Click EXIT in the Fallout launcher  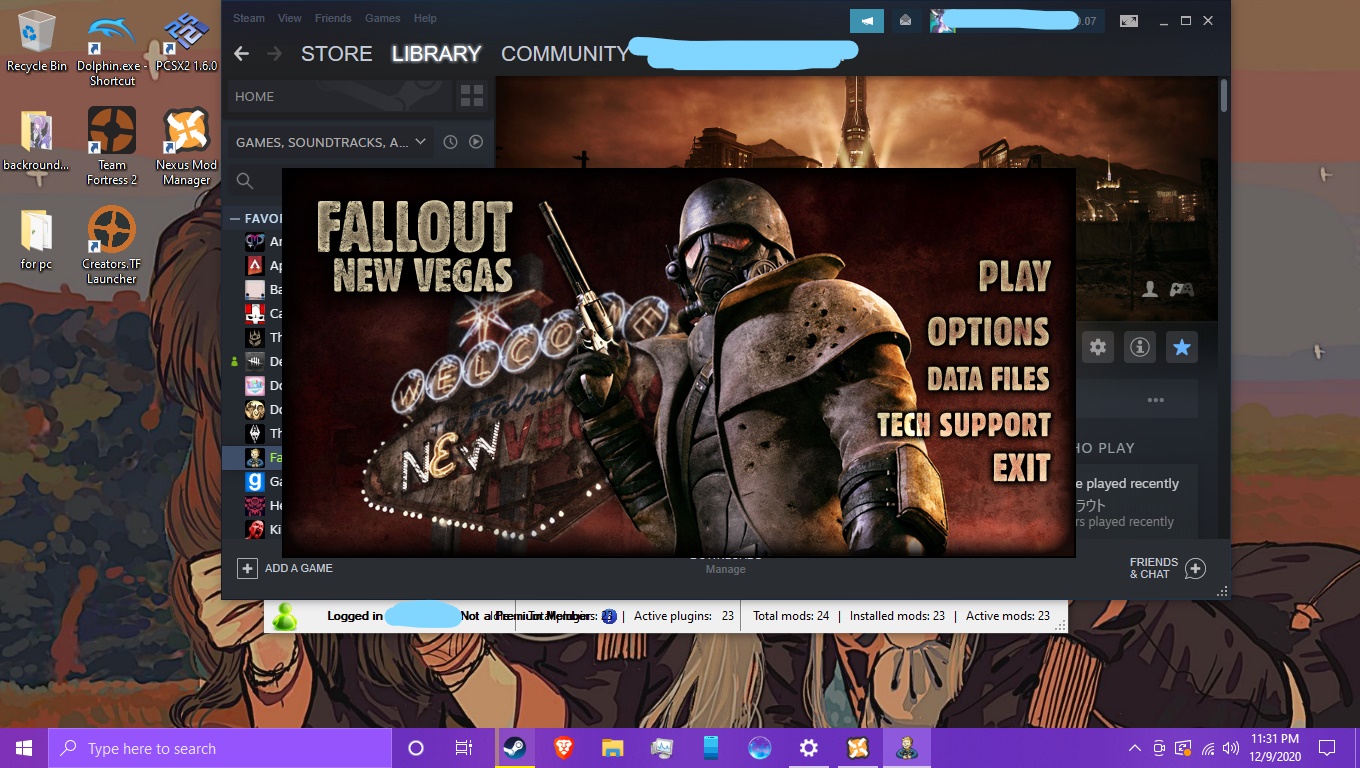[x=1021, y=468]
